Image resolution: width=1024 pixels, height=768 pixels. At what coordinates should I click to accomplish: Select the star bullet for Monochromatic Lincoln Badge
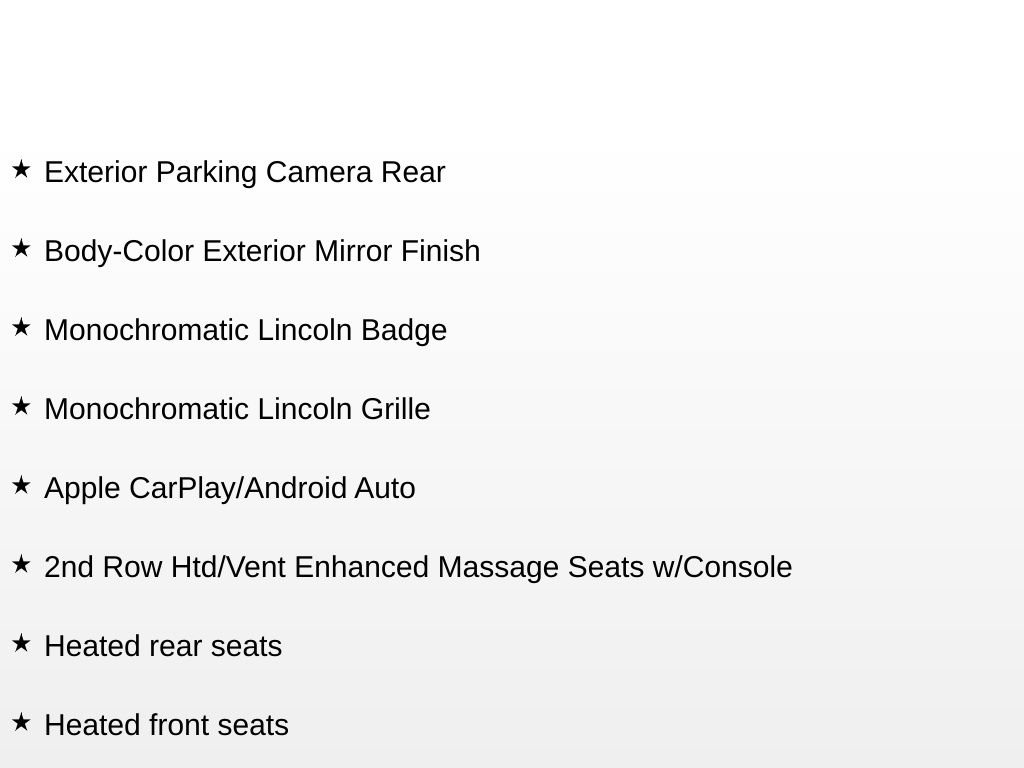[21, 327]
